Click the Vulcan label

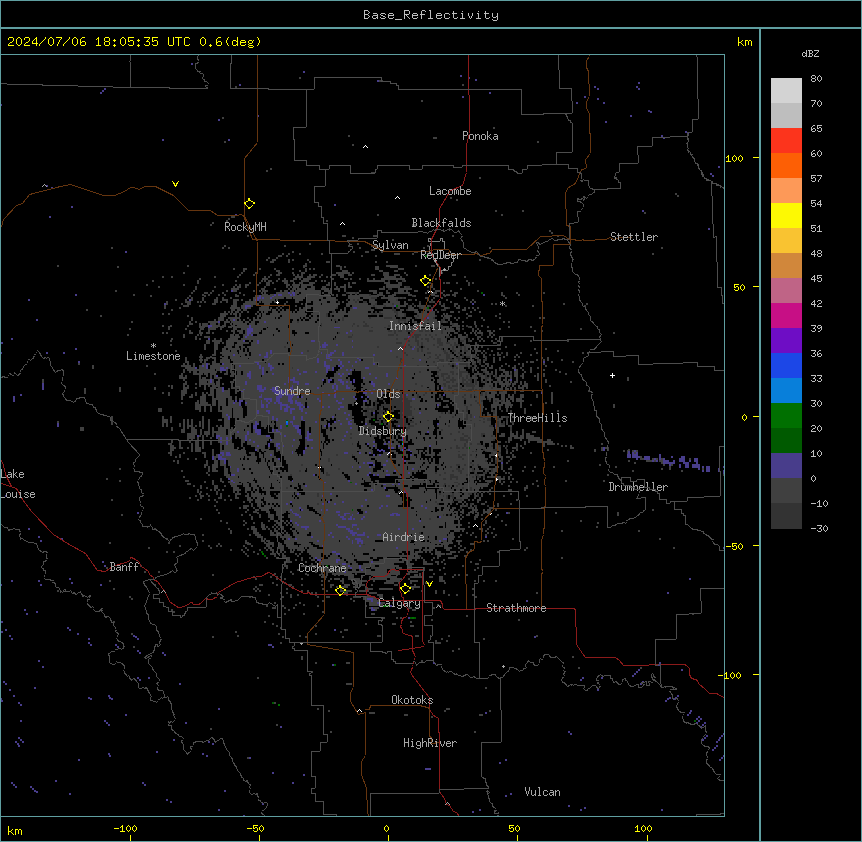point(542,792)
